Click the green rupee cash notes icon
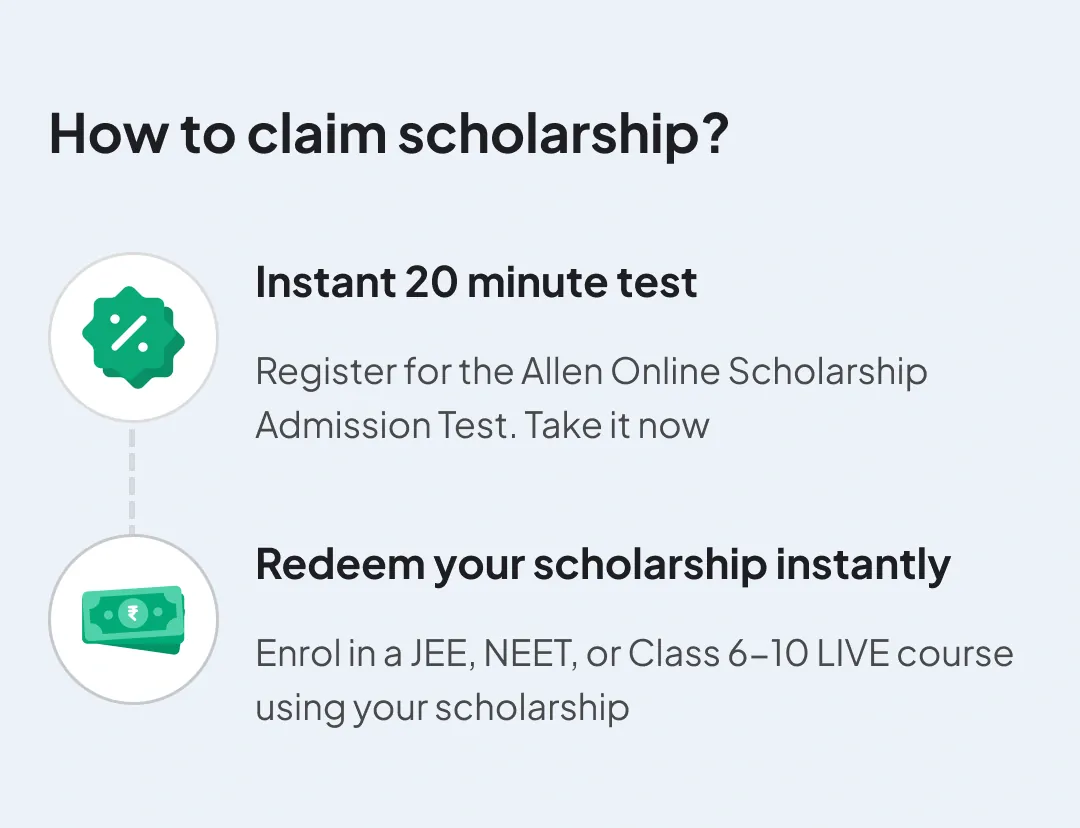1080x828 pixels. (133, 619)
